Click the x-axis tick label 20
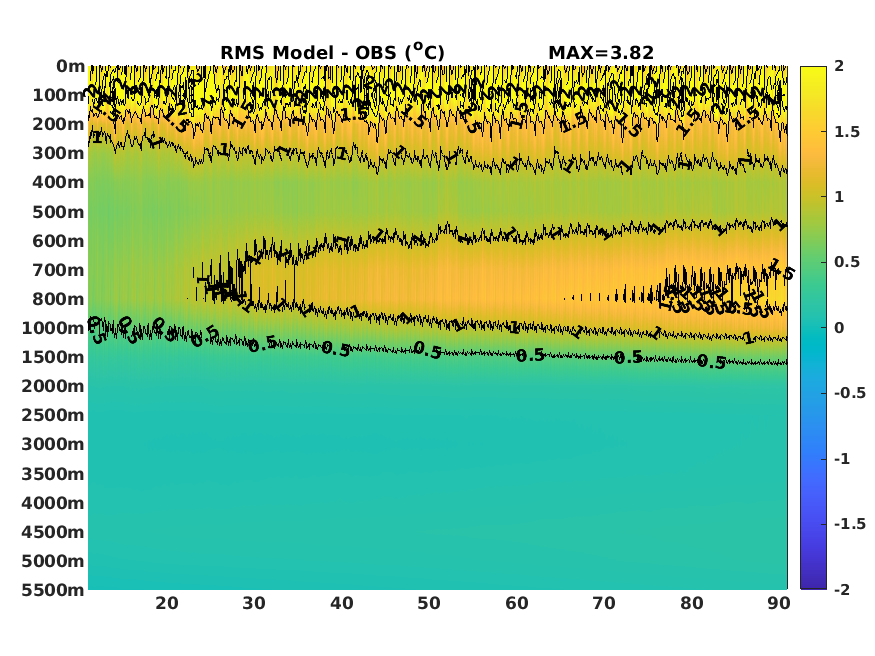This screenshot has width=875, height=656. pos(167,603)
